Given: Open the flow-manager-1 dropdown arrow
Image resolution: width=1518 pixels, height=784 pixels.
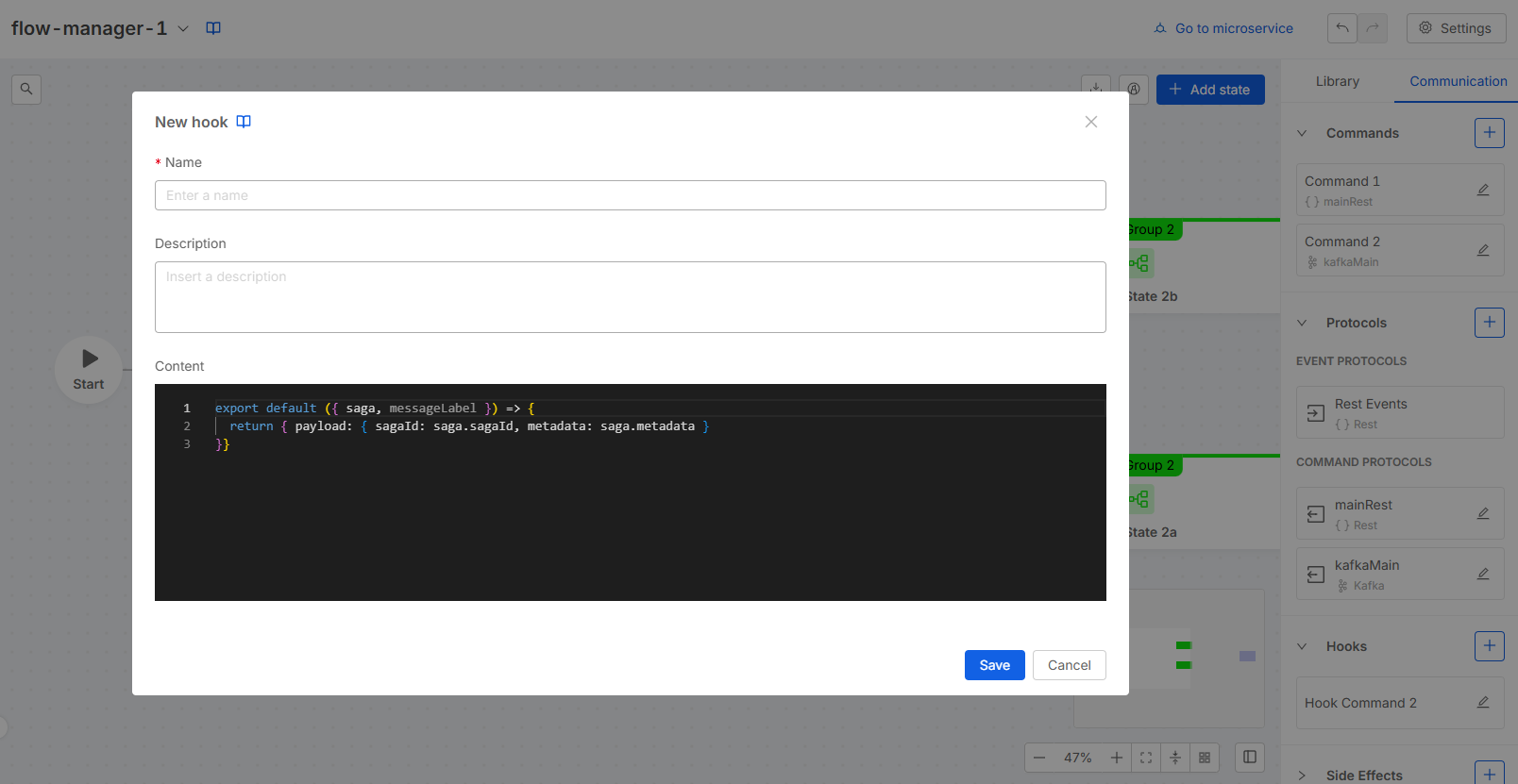Looking at the screenshot, I should (183, 28).
